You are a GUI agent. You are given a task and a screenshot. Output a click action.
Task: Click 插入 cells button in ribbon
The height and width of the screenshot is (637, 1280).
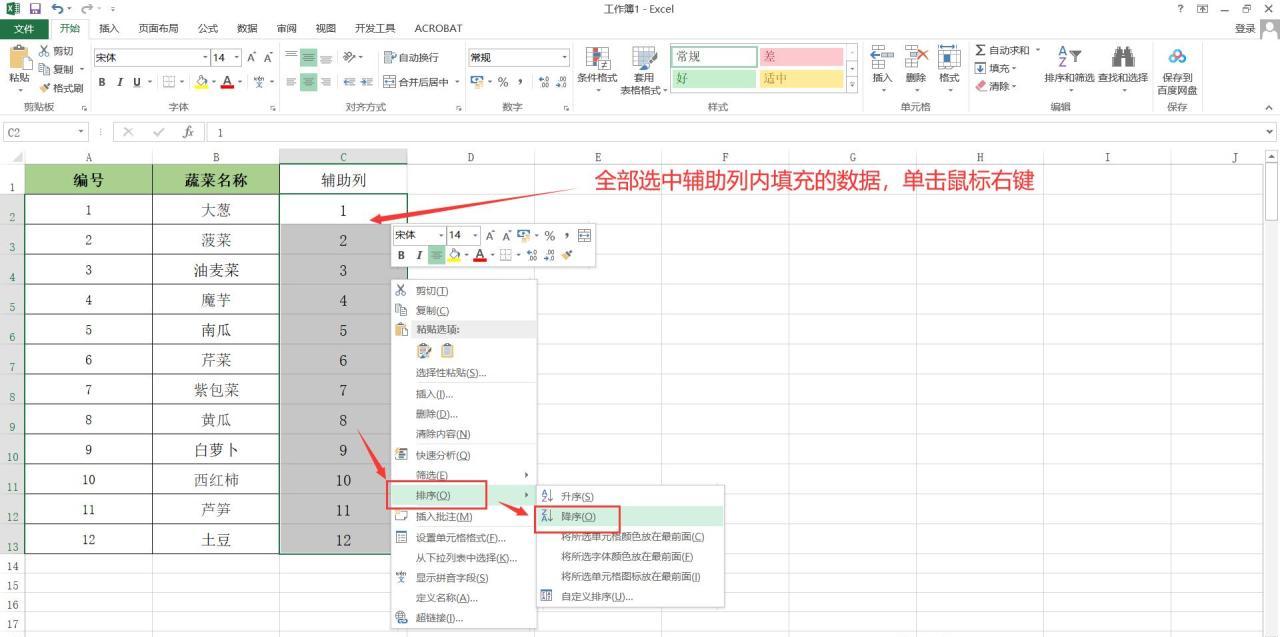click(x=883, y=69)
